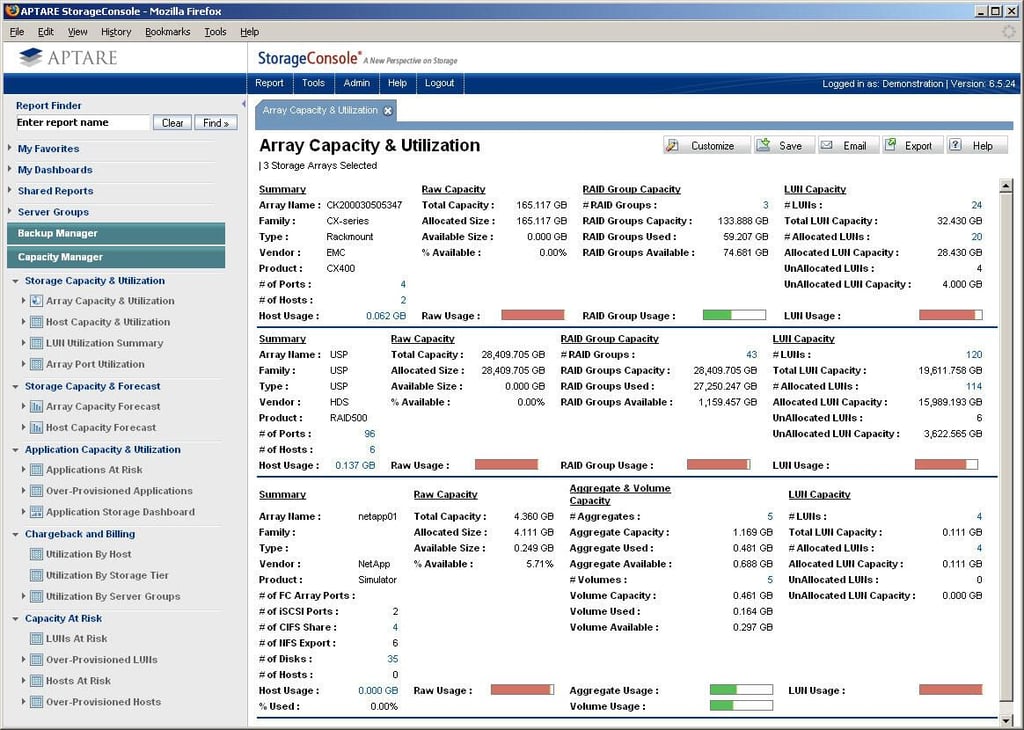Image resolution: width=1024 pixels, height=730 pixels.
Task: Click the Save report disk icon
Action: 763,145
